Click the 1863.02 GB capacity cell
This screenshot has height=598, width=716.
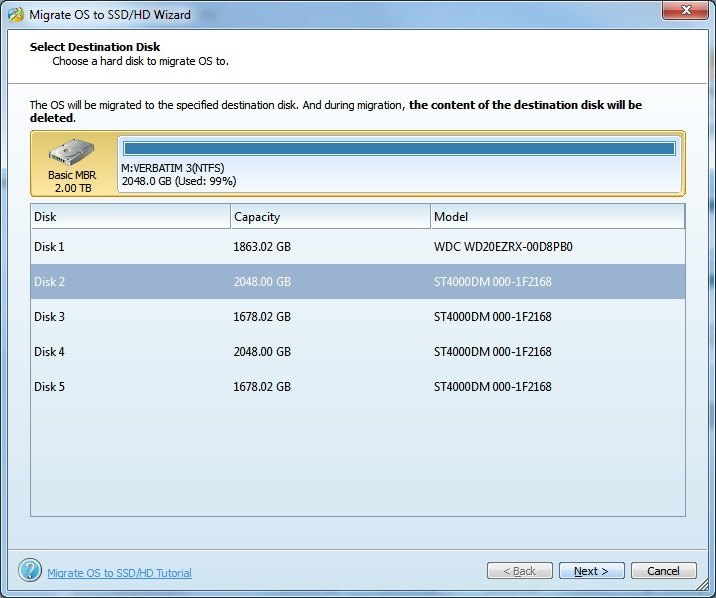[262, 247]
